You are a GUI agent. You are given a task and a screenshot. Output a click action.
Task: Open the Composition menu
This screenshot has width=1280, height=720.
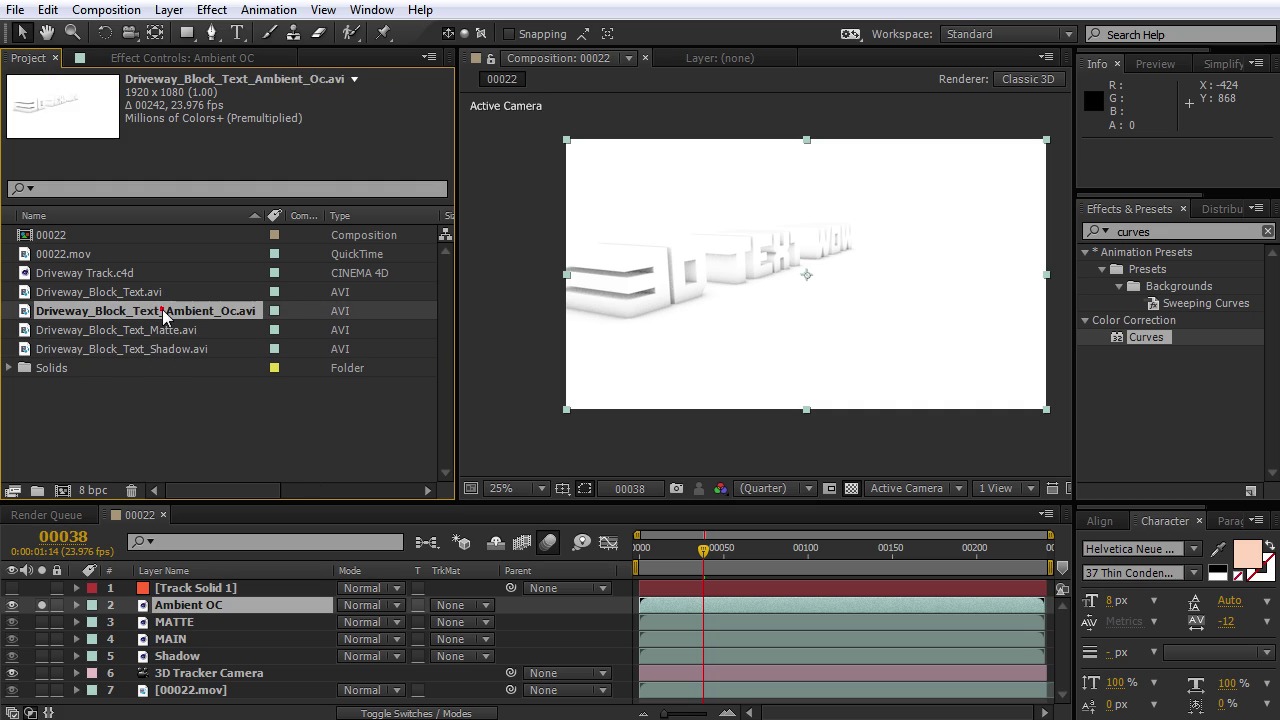coord(106,10)
